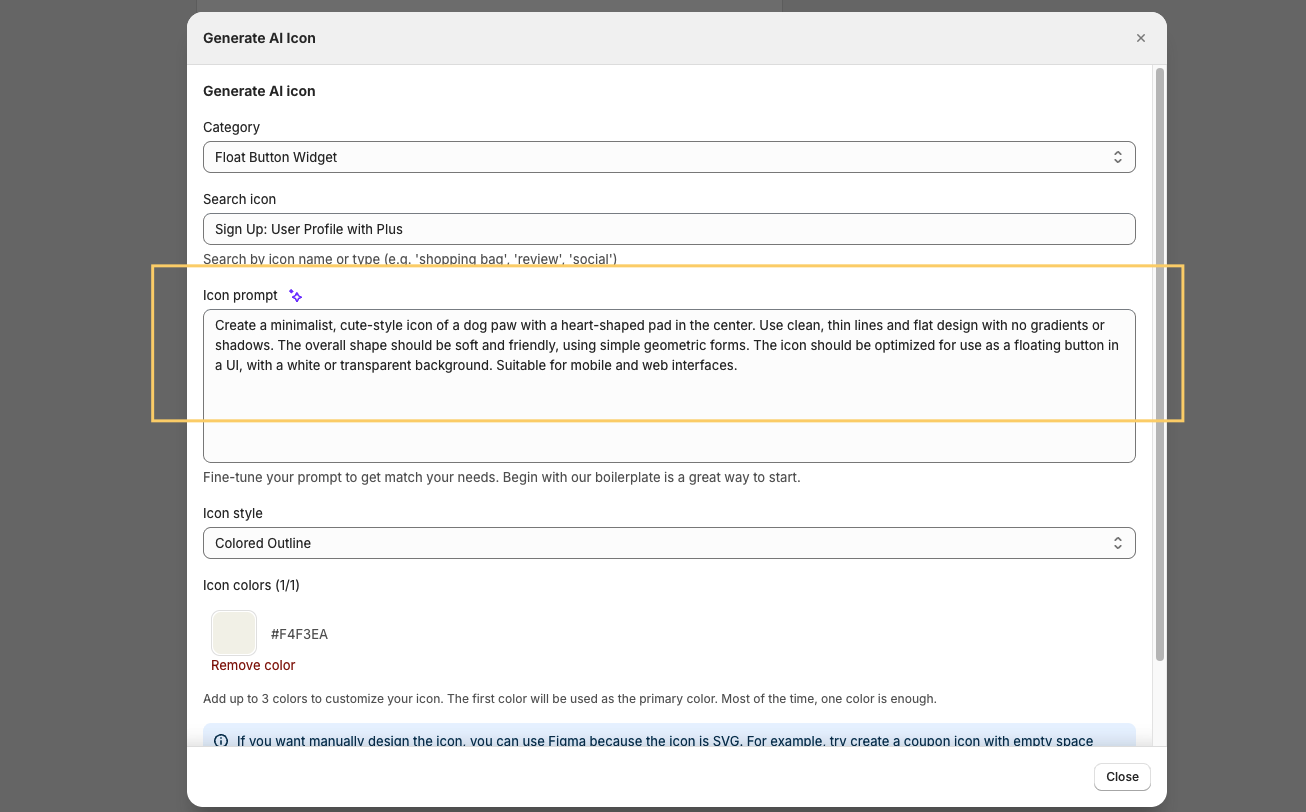
Task: Click the chevron arrows on the Icon style selector
Action: (1118, 543)
